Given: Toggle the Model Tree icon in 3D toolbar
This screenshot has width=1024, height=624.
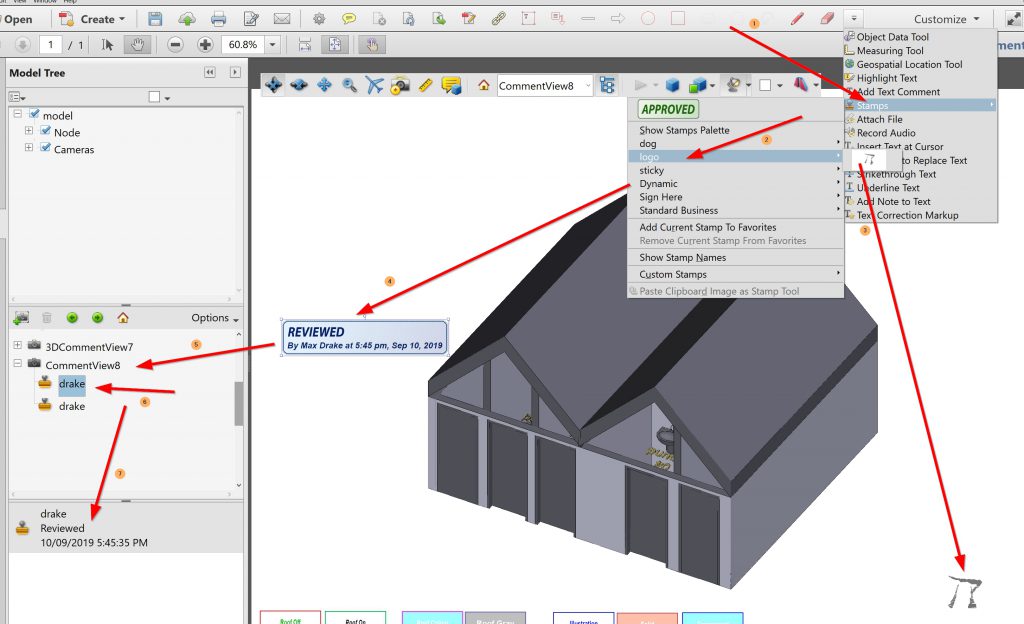Looking at the screenshot, I should pyautogui.click(x=608, y=86).
